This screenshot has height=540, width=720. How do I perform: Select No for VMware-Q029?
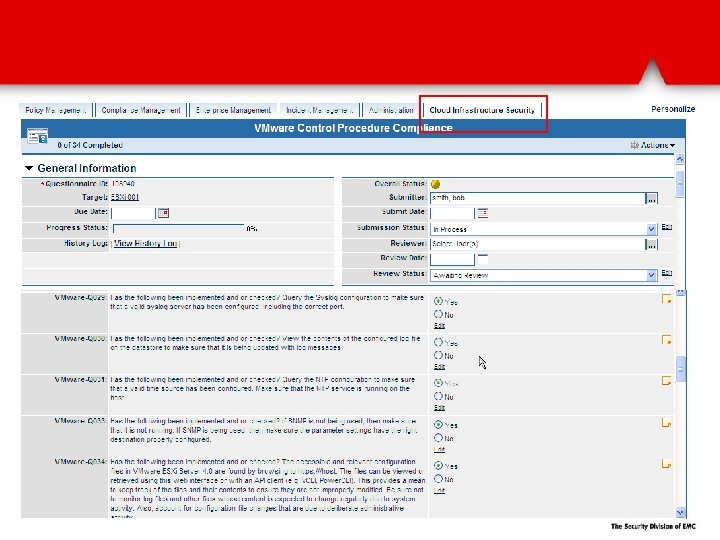pos(439,315)
